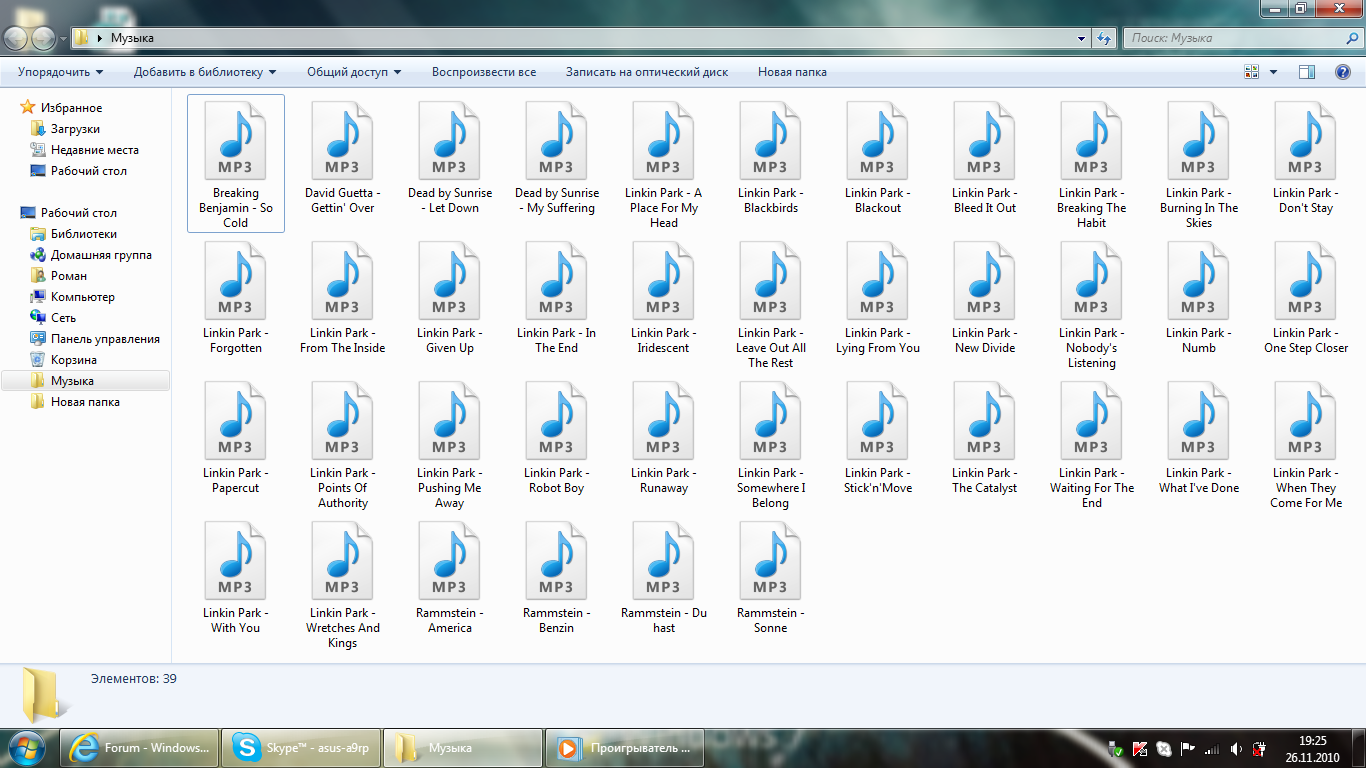Select Rammstein - America MP3 icon
The height and width of the screenshot is (768, 1366).
pyautogui.click(x=449, y=561)
